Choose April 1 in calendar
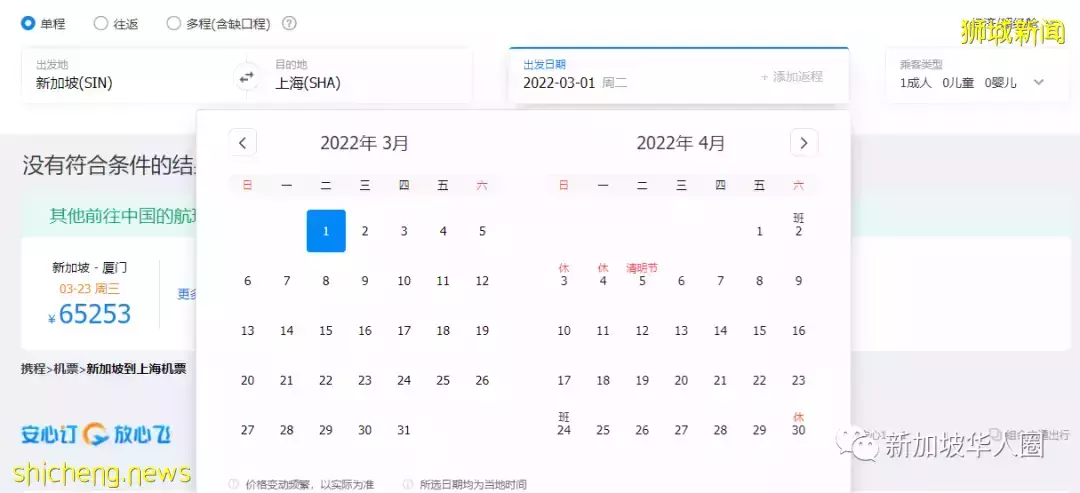1080x493 pixels. point(759,231)
